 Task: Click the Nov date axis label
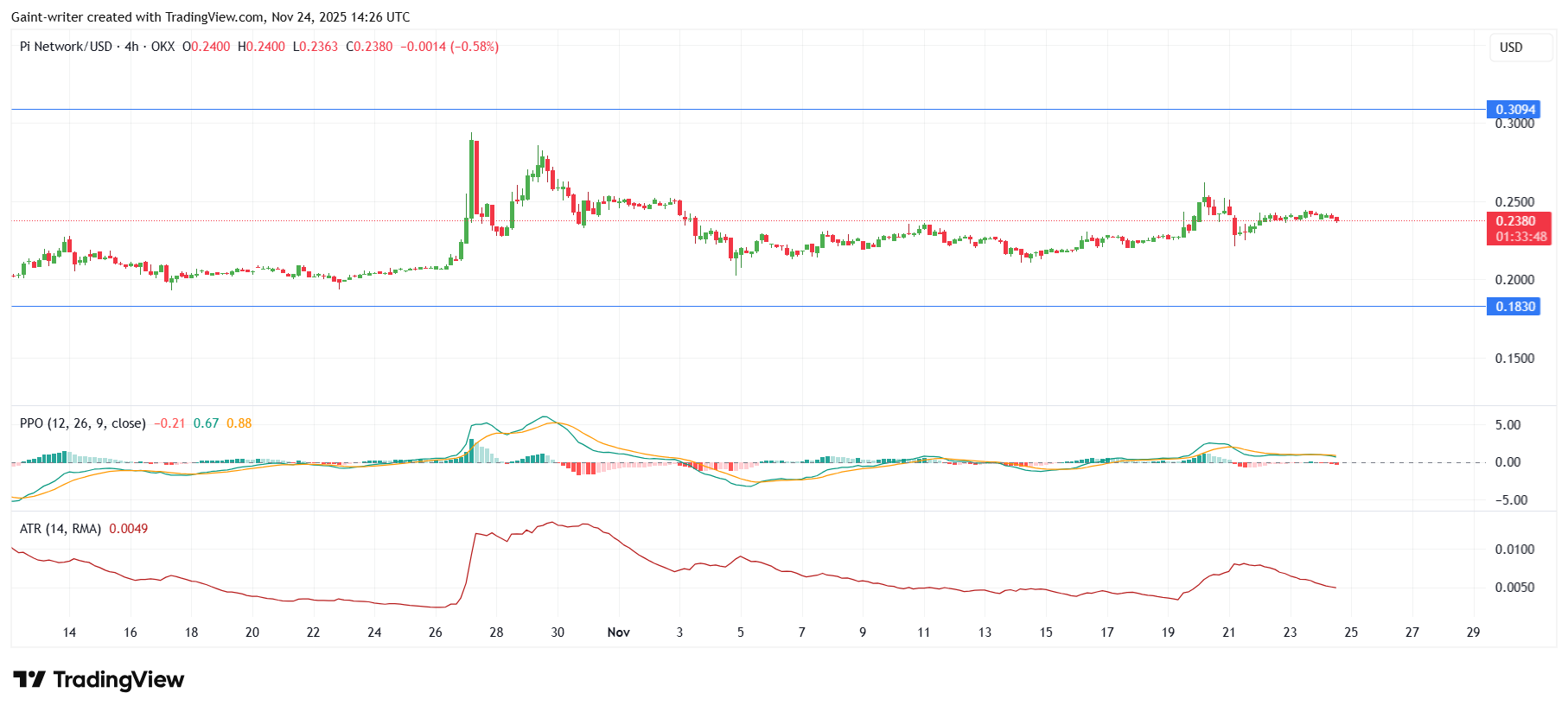619,633
